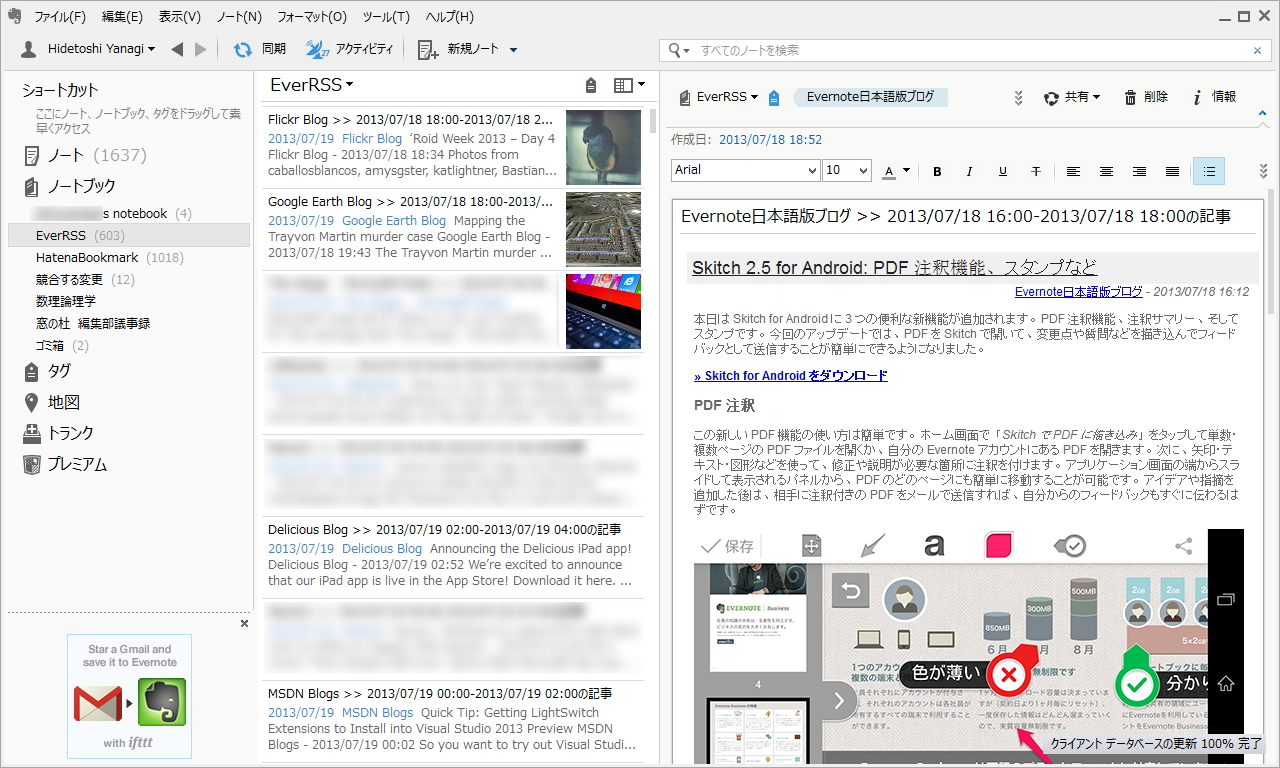1280x768 pixels.
Task: Turn off the bulleted list formatting
Action: [1208, 170]
